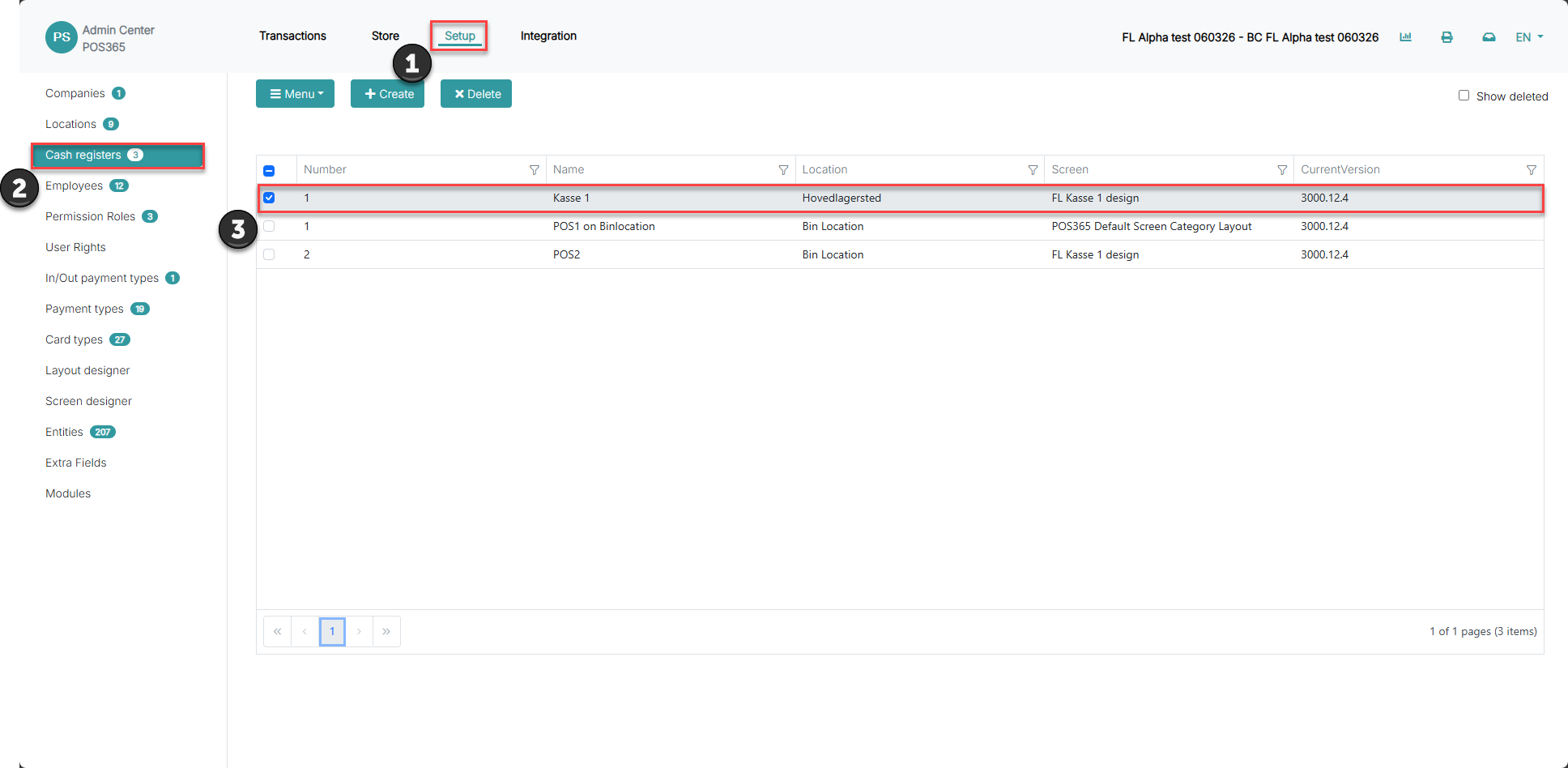This screenshot has width=1568, height=768.
Task: Click 'Bin Location' in the POS2 row
Action: (x=833, y=254)
